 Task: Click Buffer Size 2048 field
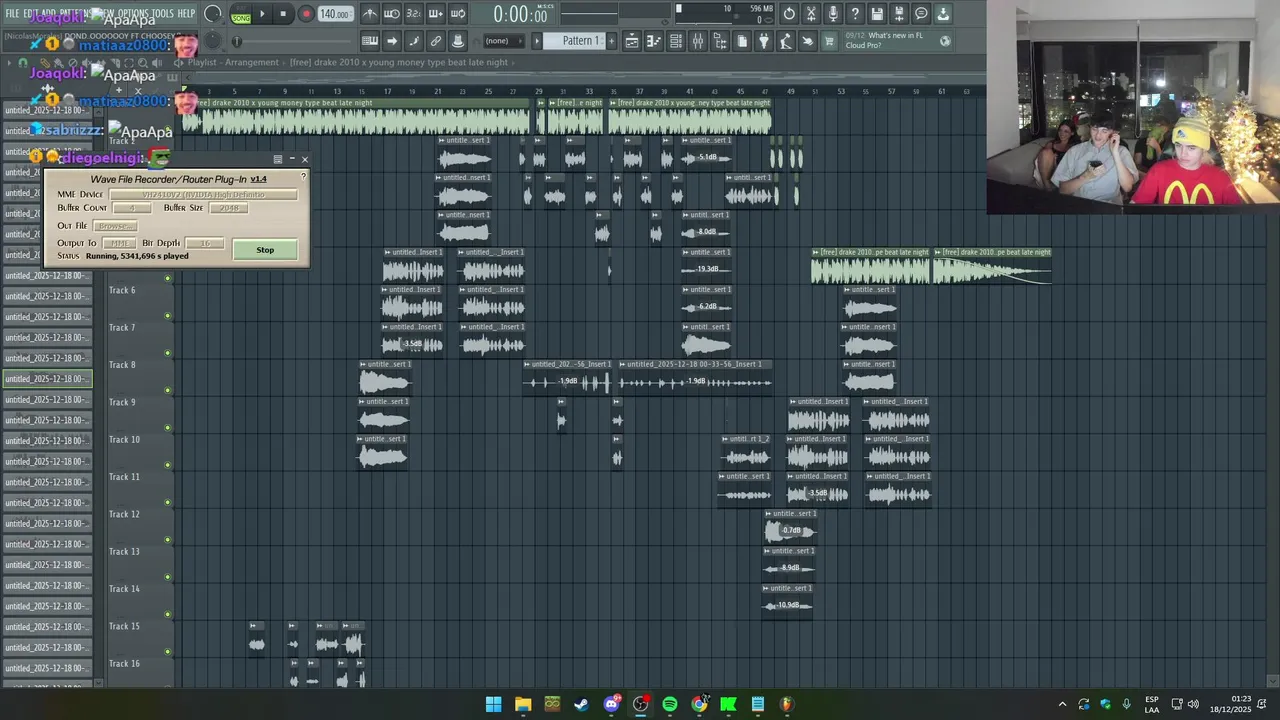click(x=229, y=208)
